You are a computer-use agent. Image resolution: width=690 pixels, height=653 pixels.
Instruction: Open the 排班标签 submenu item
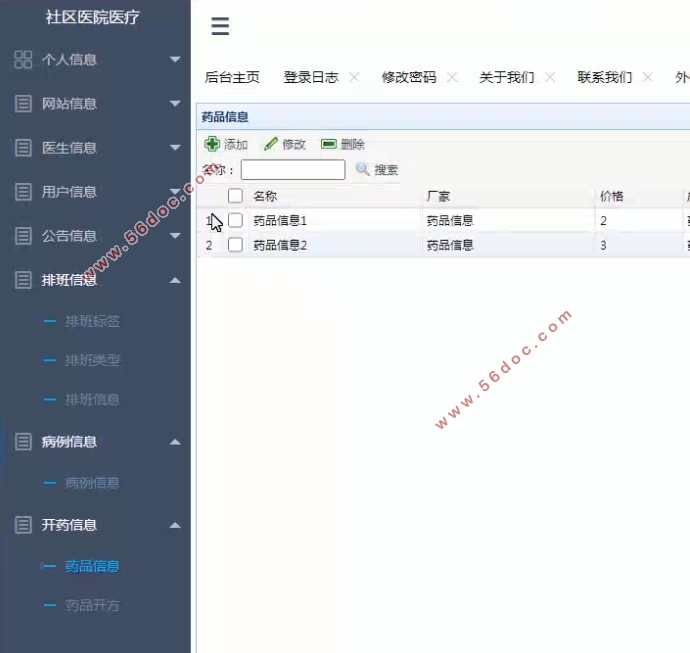(92, 321)
